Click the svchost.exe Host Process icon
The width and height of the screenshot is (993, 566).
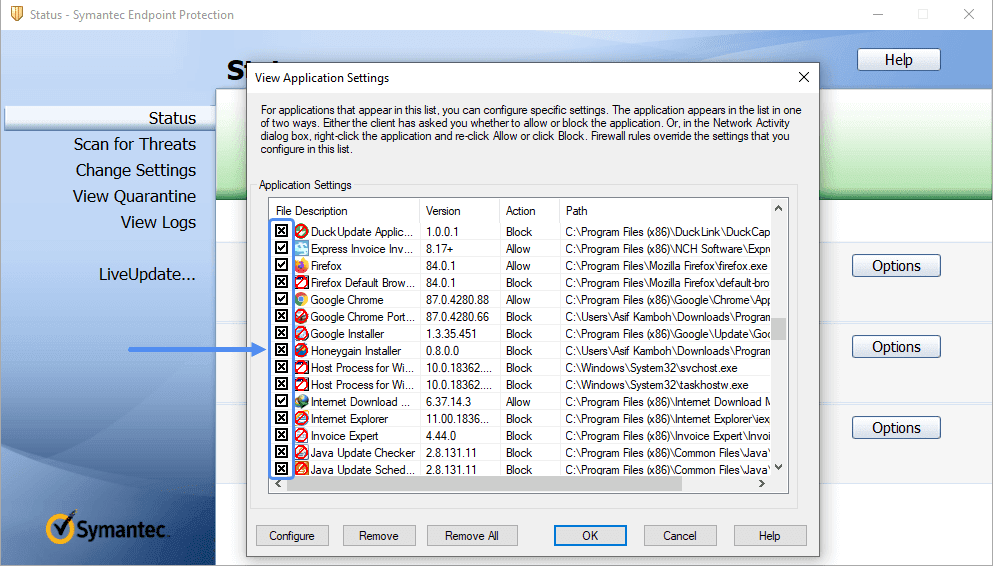(301, 368)
